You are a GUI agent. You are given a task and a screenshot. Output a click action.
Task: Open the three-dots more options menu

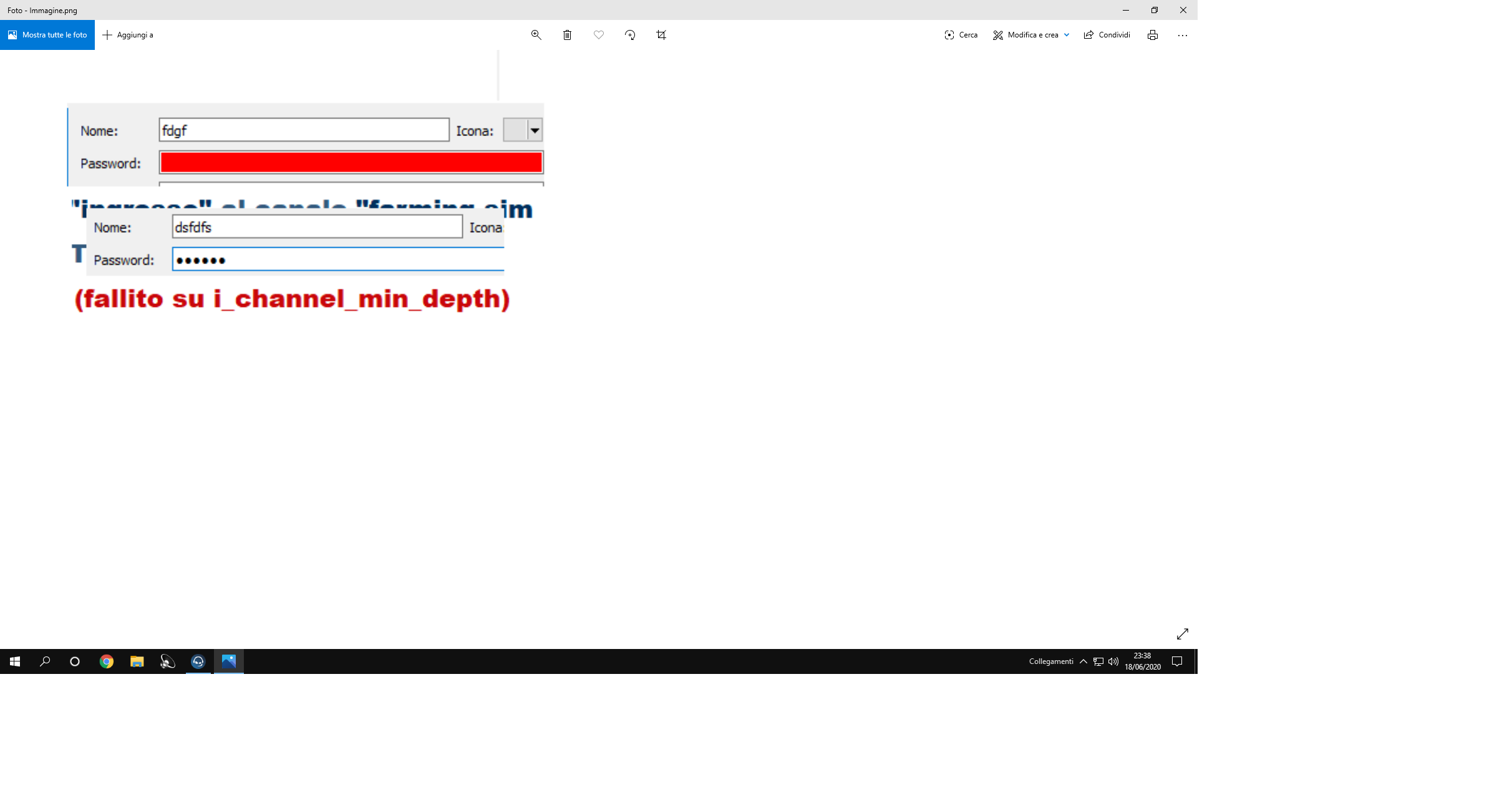pos(1182,35)
